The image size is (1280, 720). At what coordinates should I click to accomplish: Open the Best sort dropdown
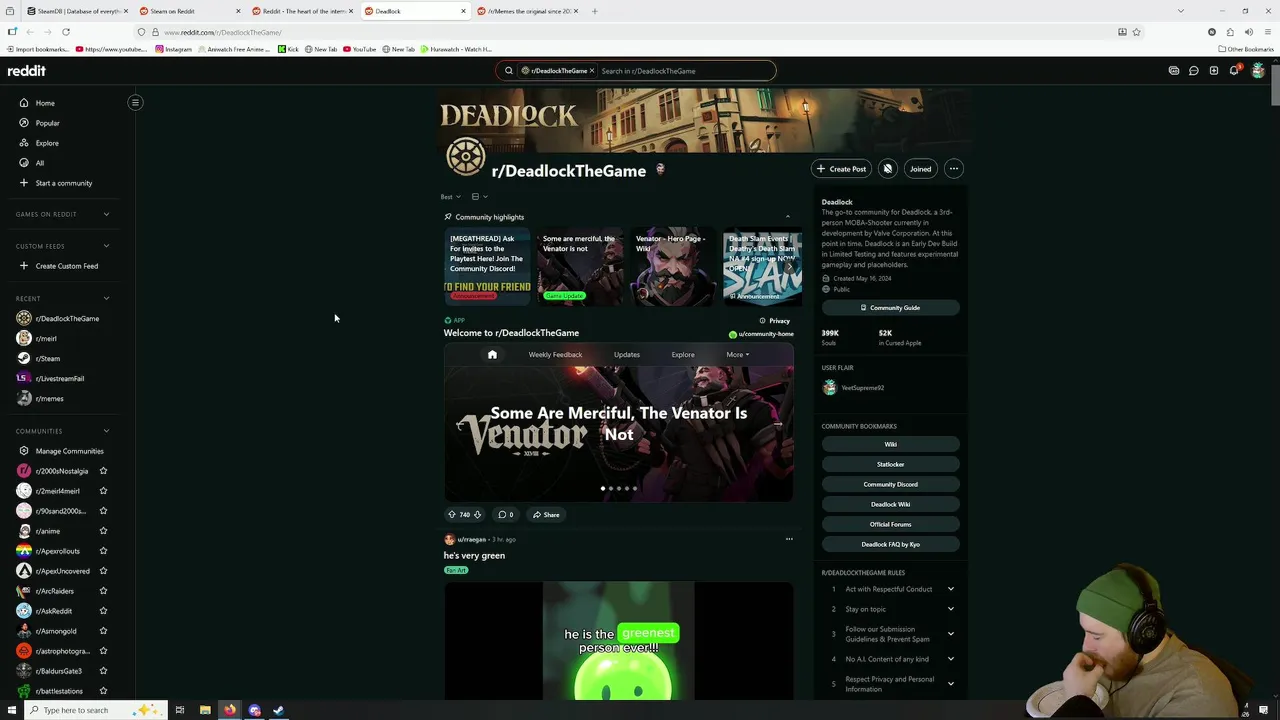pos(451,197)
